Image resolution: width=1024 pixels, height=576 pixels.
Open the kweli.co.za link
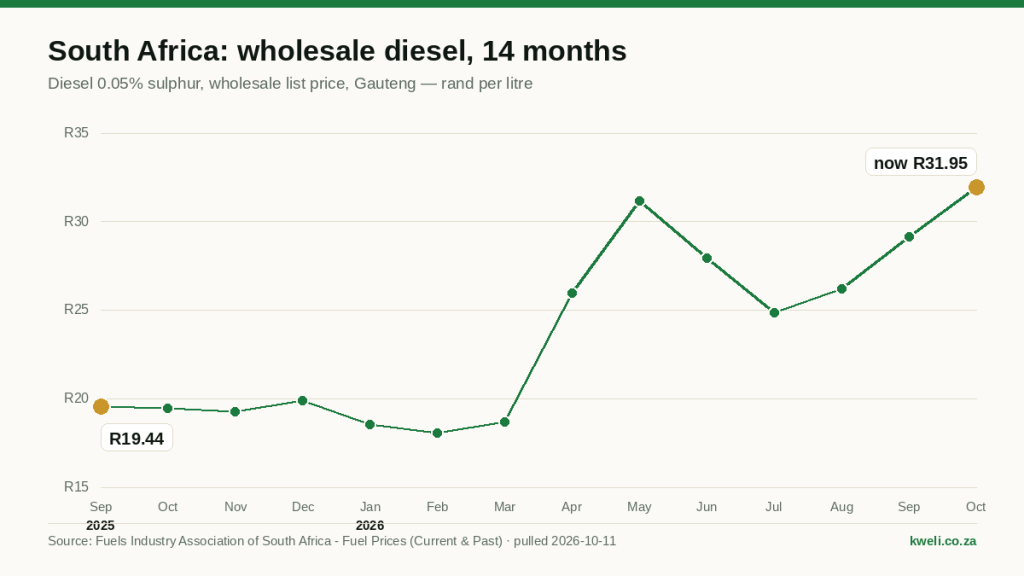943,541
